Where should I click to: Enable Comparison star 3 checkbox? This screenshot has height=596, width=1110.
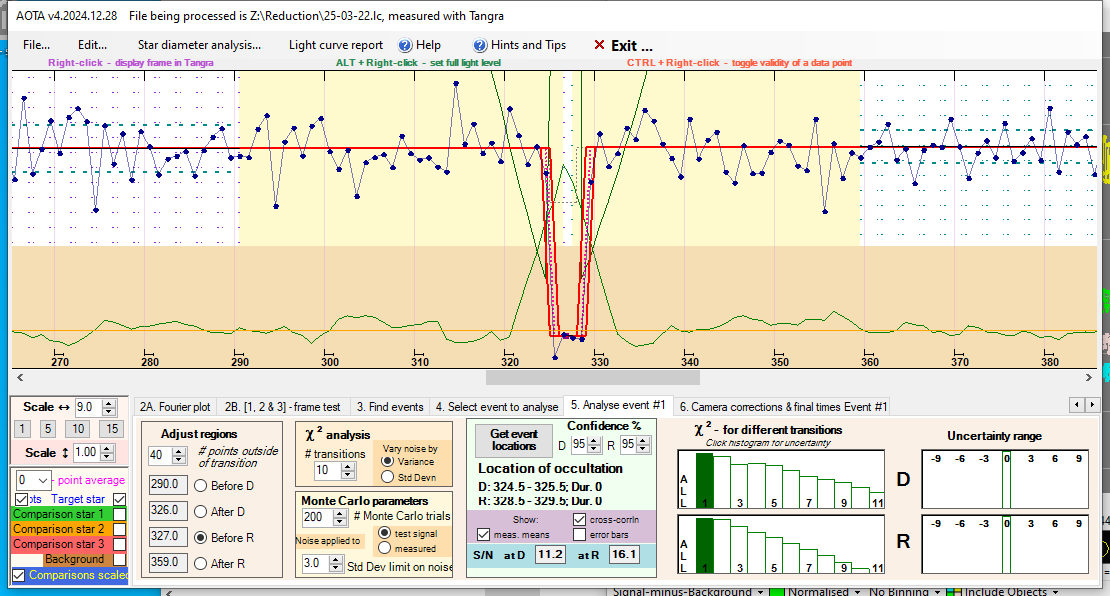click(120, 544)
